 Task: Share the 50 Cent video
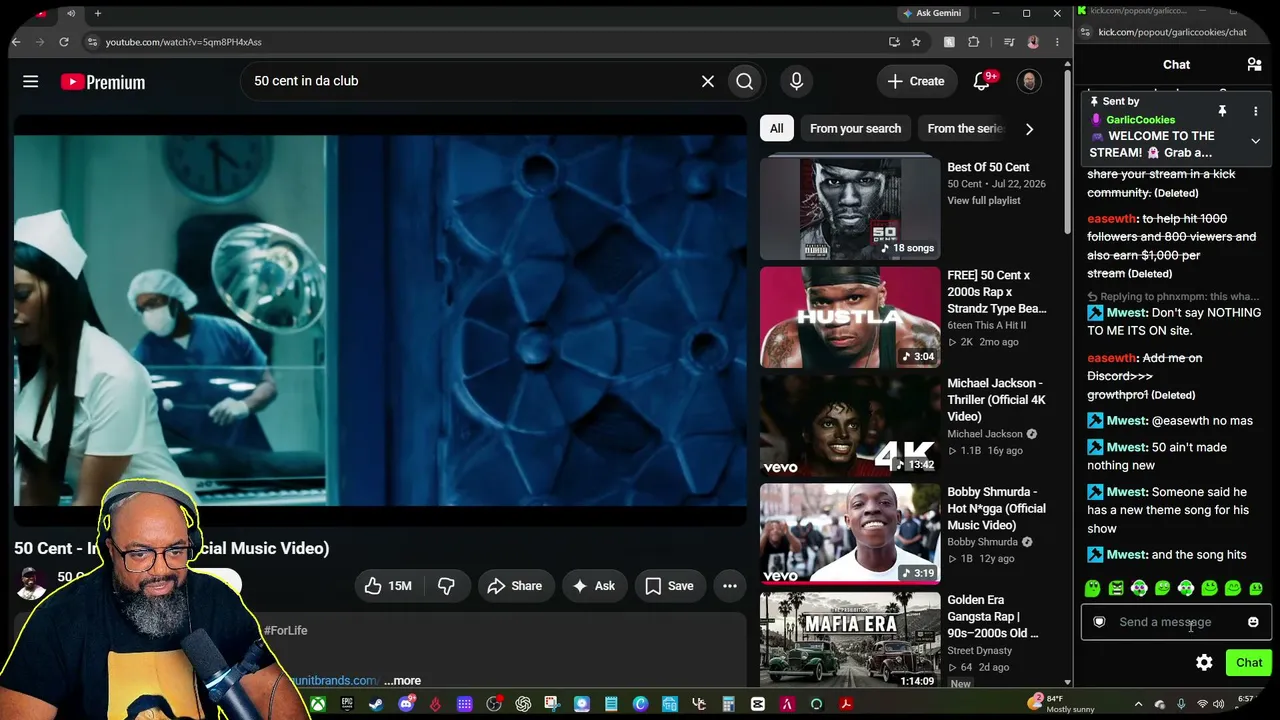tap(514, 586)
